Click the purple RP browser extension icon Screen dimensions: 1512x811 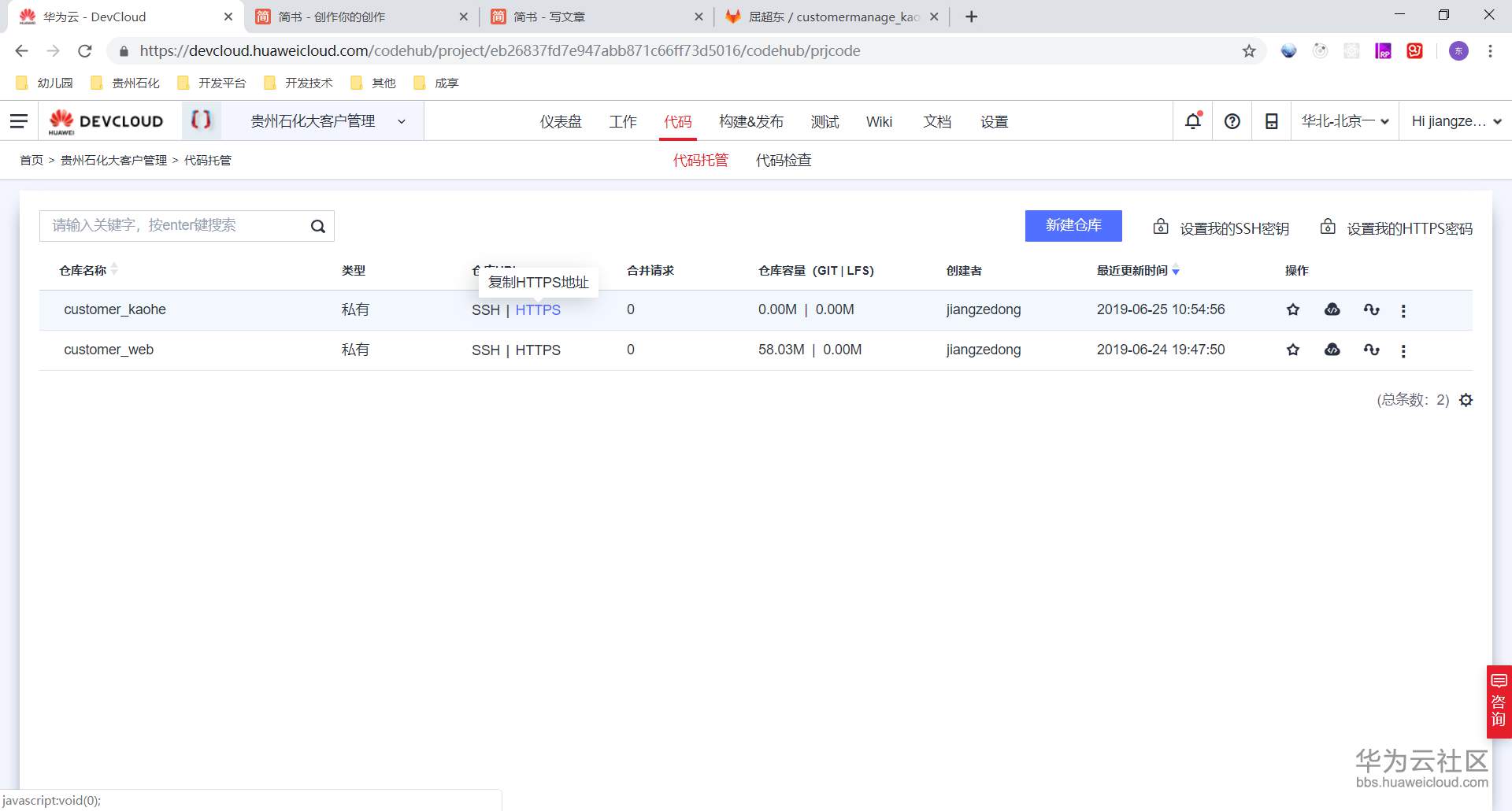pyautogui.click(x=1383, y=51)
